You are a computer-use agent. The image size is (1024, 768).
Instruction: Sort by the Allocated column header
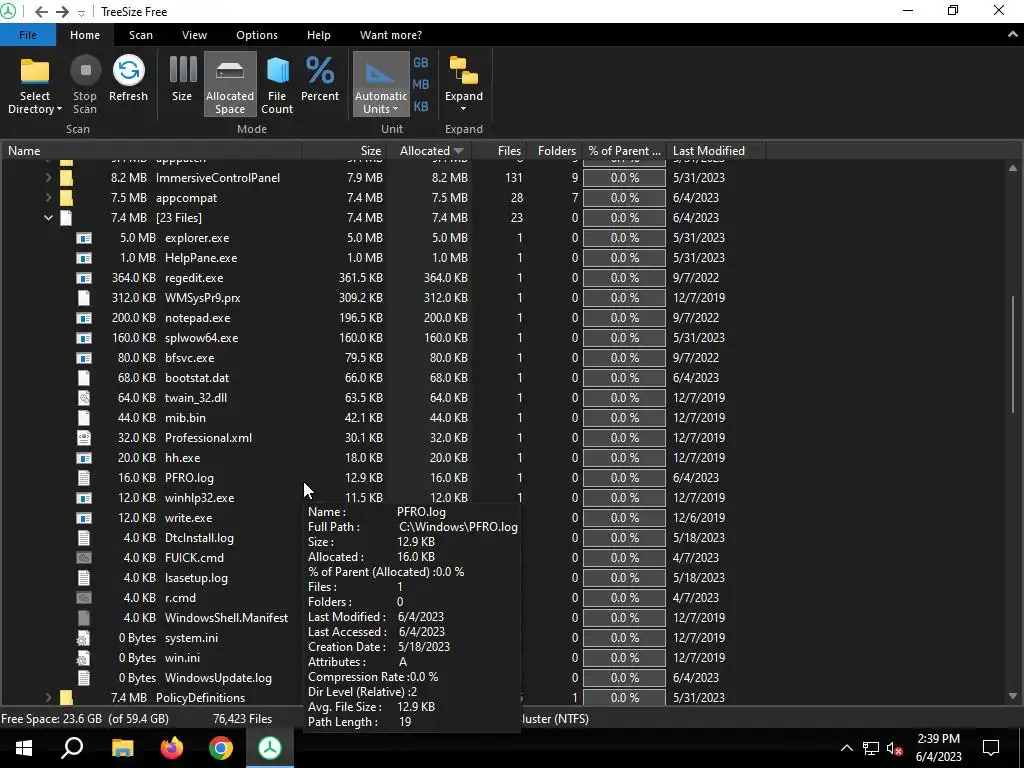click(x=430, y=151)
